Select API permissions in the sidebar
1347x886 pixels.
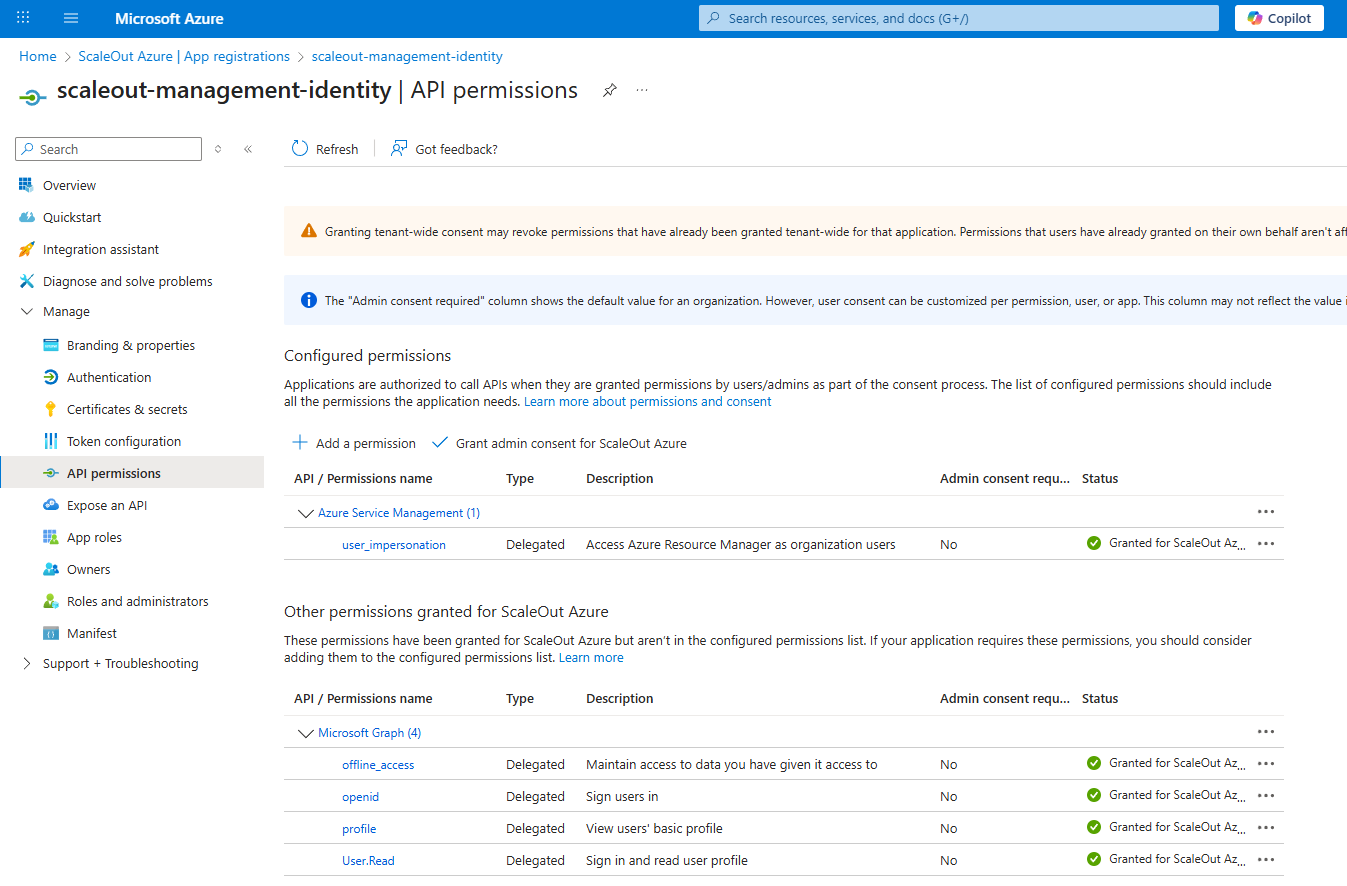[132, 473]
